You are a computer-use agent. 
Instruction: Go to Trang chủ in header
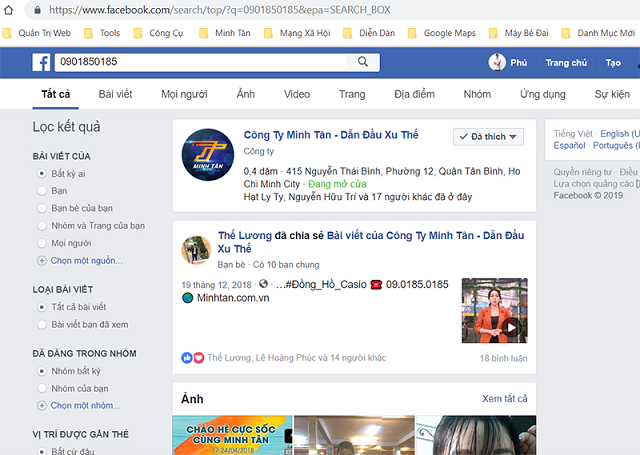tap(566, 63)
